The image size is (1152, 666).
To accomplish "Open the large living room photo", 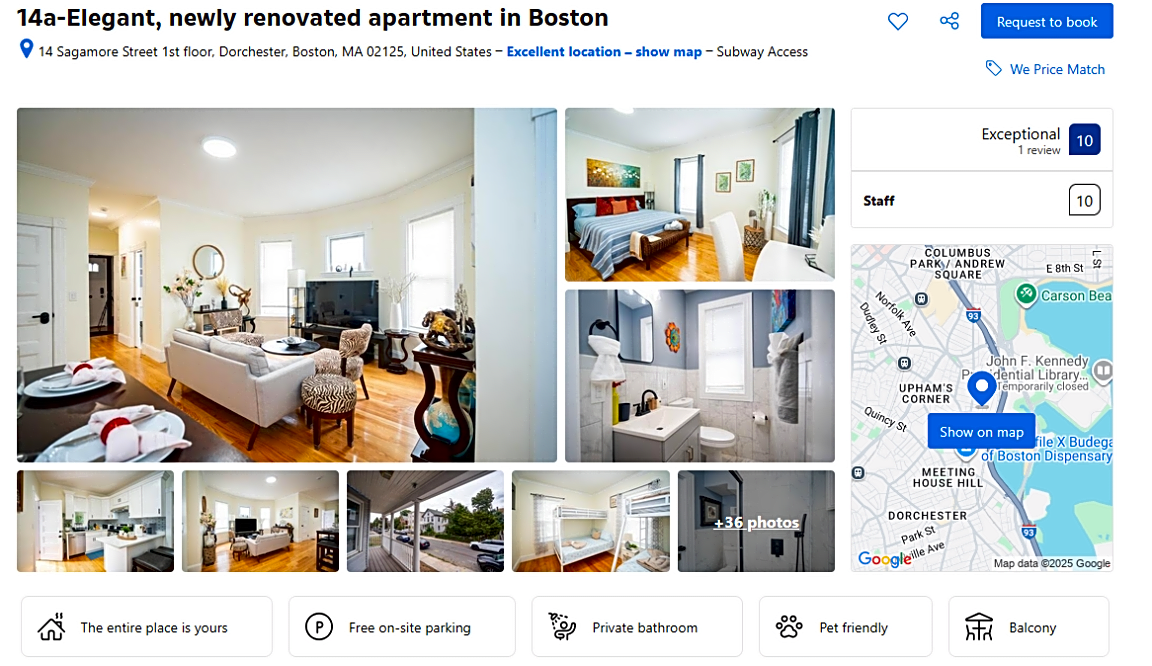I will point(287,285).
